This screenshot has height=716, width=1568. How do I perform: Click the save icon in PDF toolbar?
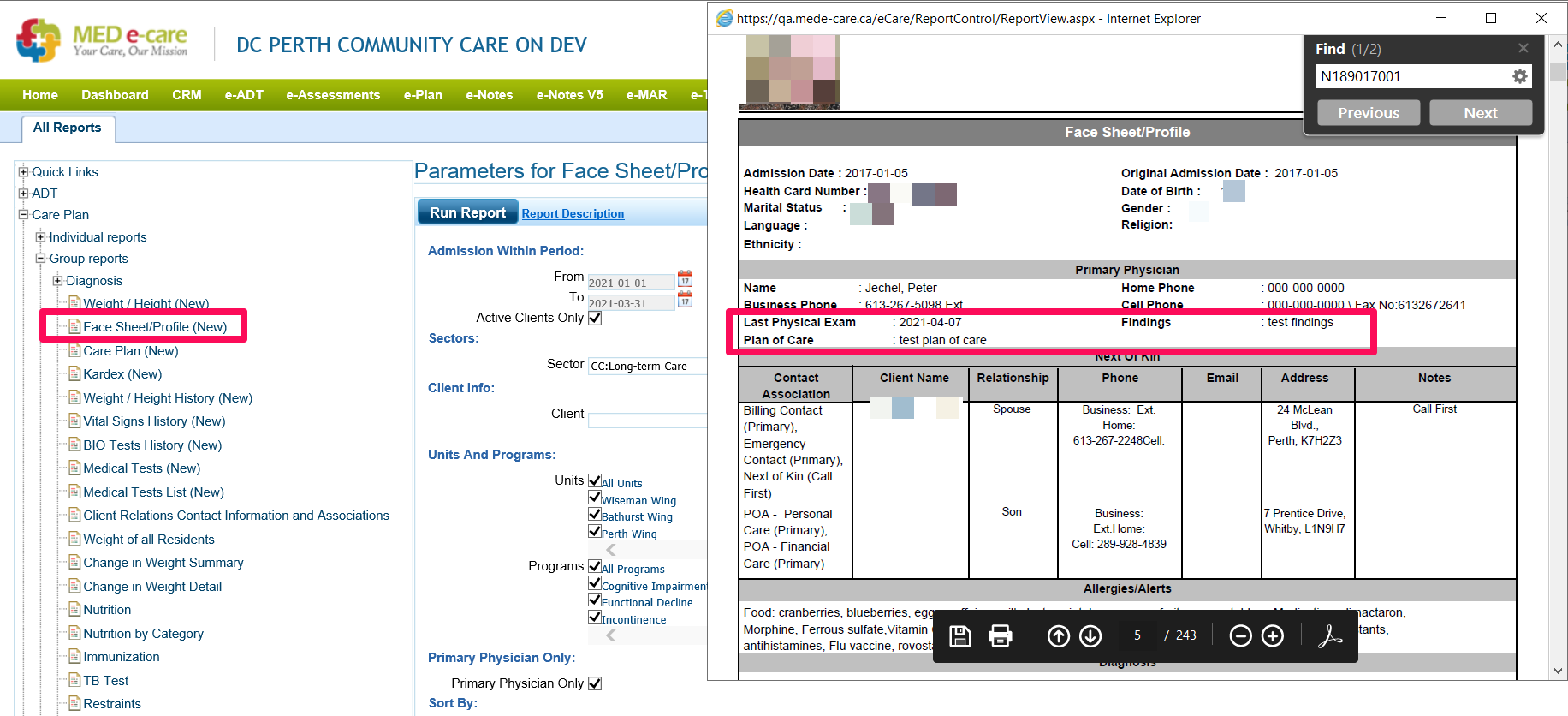960,635
